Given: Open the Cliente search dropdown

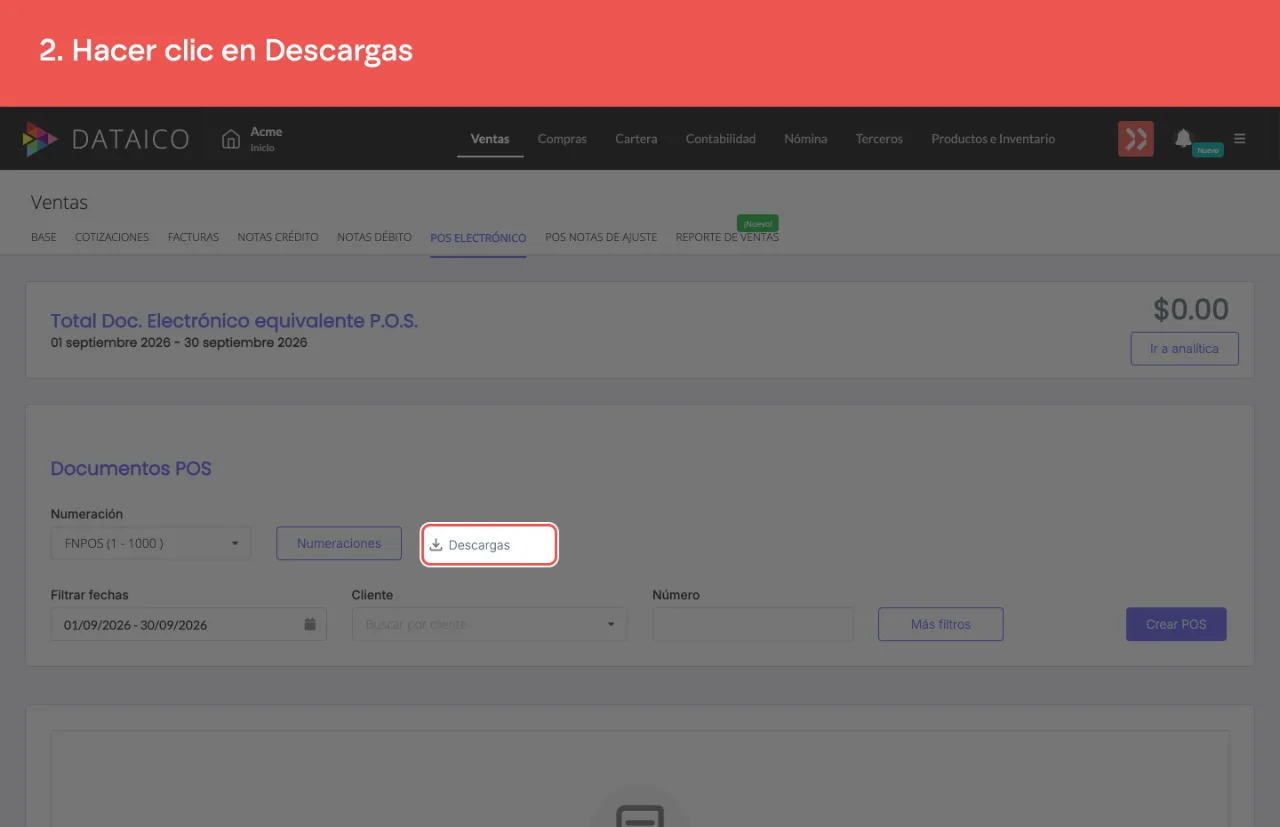Looking at the screenshot, I should point(489,624).
